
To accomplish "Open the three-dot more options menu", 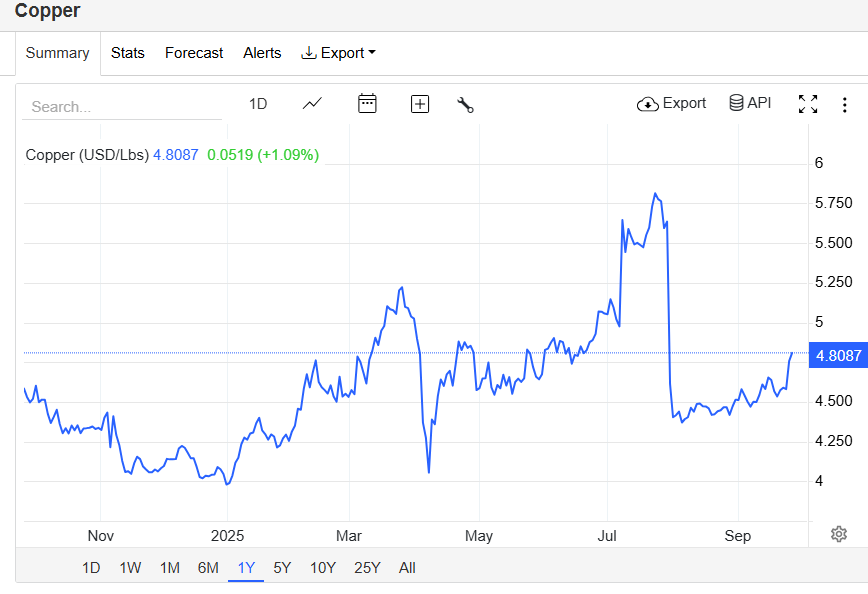I will point(844,104).
